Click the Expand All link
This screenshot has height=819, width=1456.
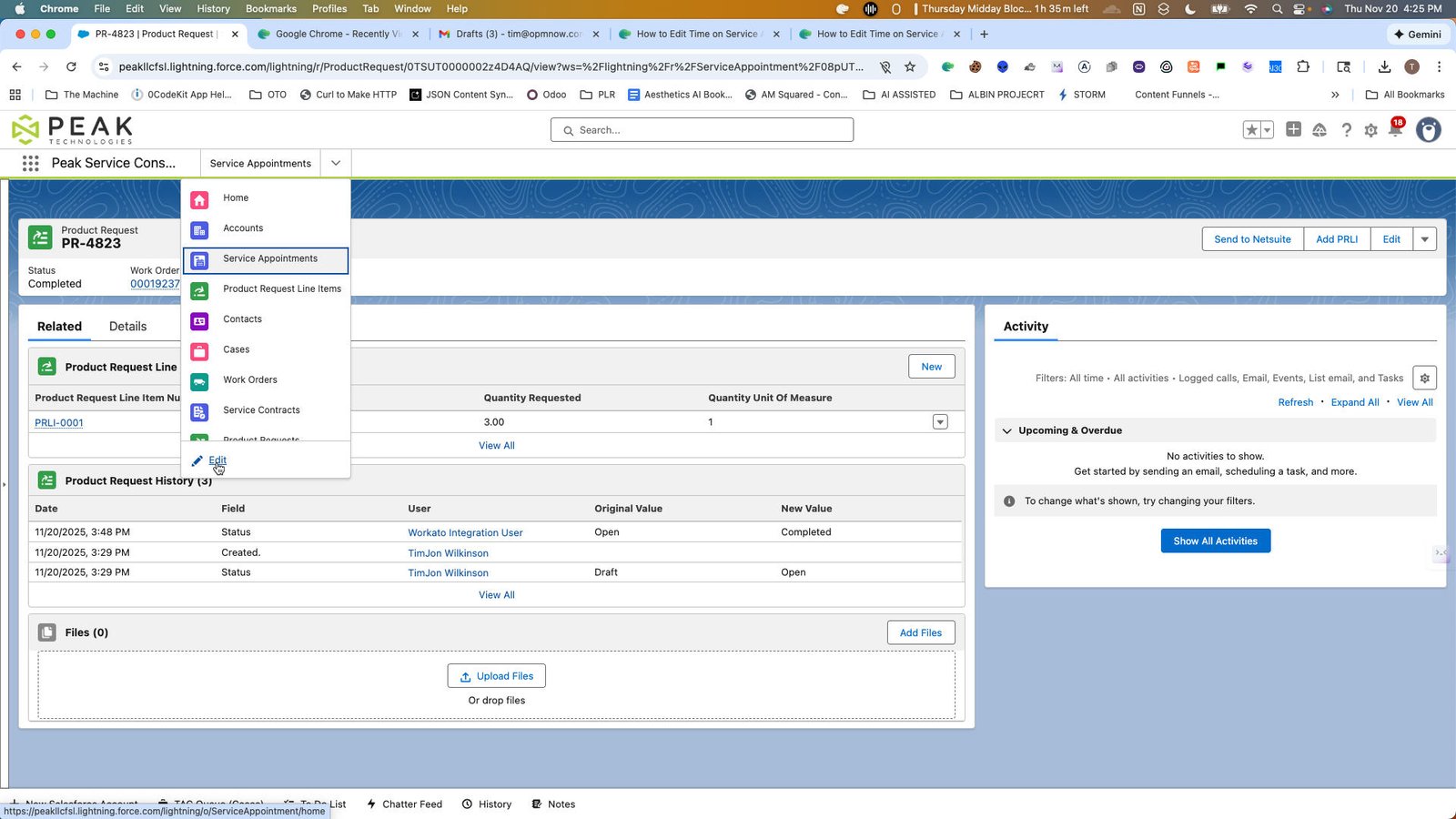[x=1355, y=402]
